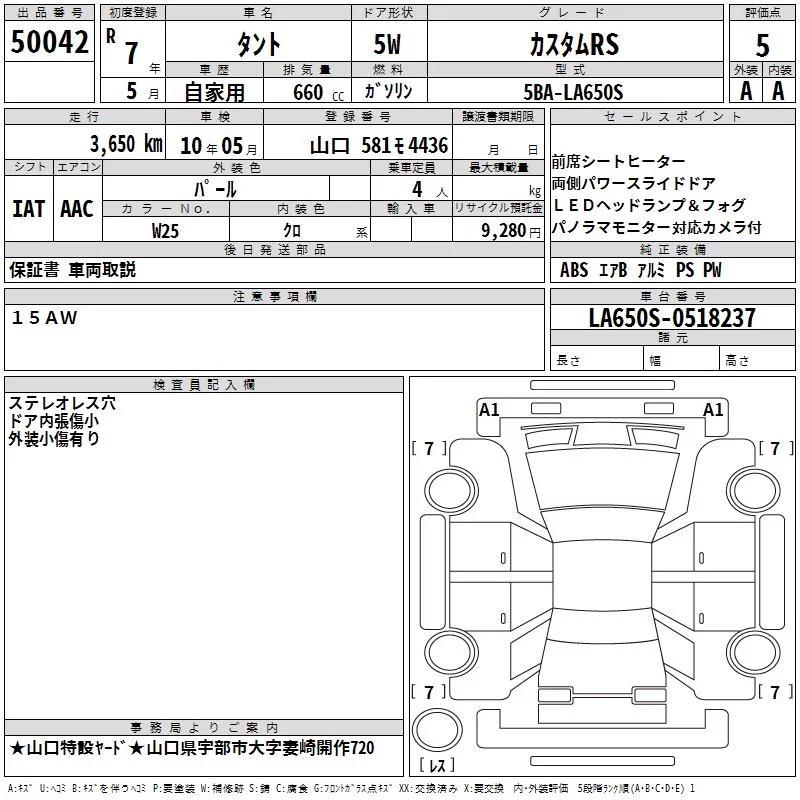Click the overall score 5
This screenshot has width=800, height=800.
point(762,45)
